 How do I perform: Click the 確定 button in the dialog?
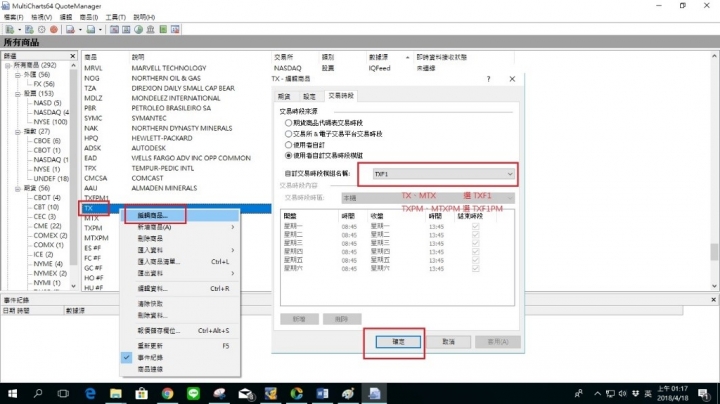click(x=398, y=342)
